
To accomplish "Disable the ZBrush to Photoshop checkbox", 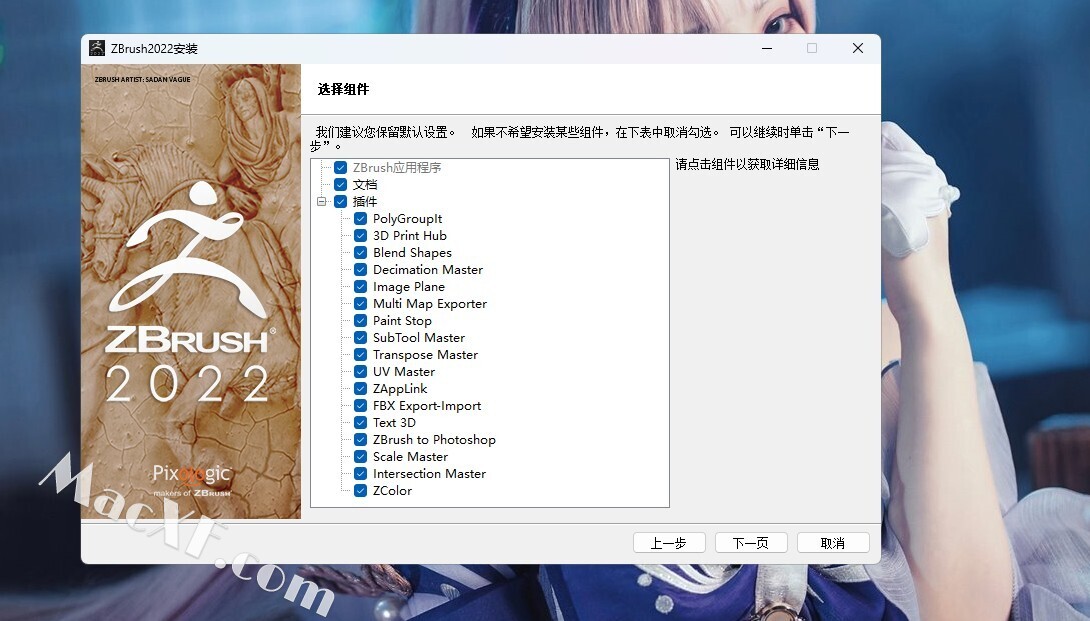I will tap(361, 439).
